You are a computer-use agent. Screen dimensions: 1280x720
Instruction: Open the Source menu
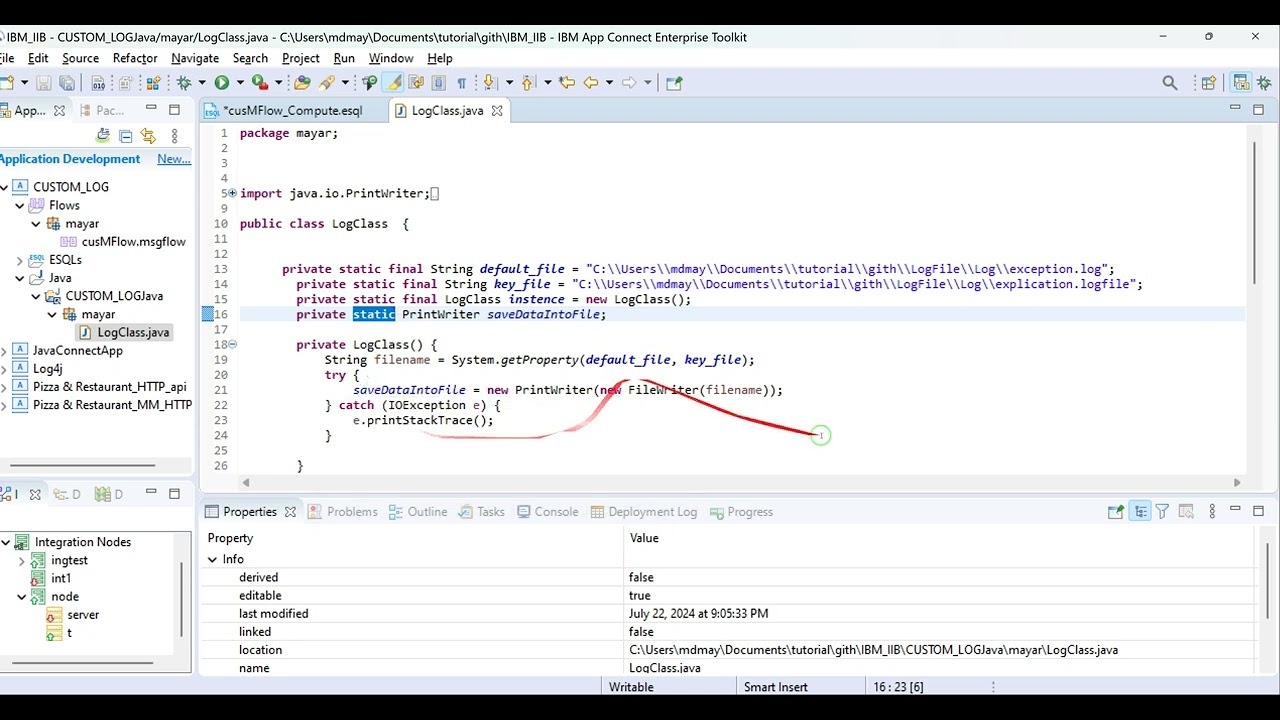(80, 58)
